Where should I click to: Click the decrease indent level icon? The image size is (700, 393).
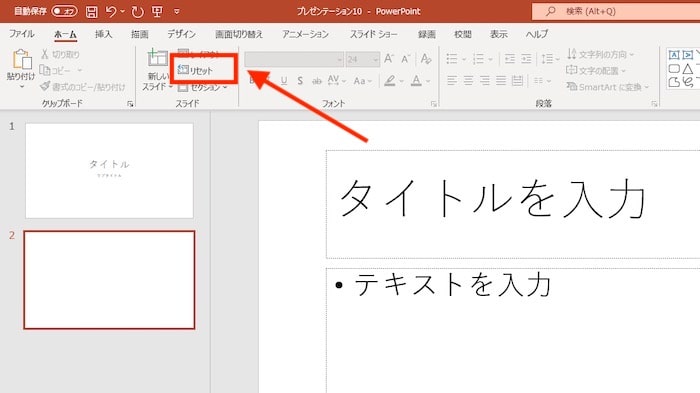pos(510,59)
